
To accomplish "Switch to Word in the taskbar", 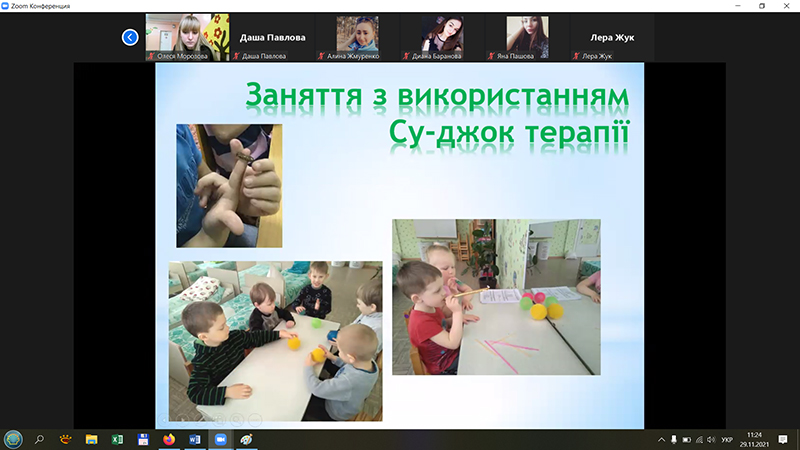I will coord(195,439).
